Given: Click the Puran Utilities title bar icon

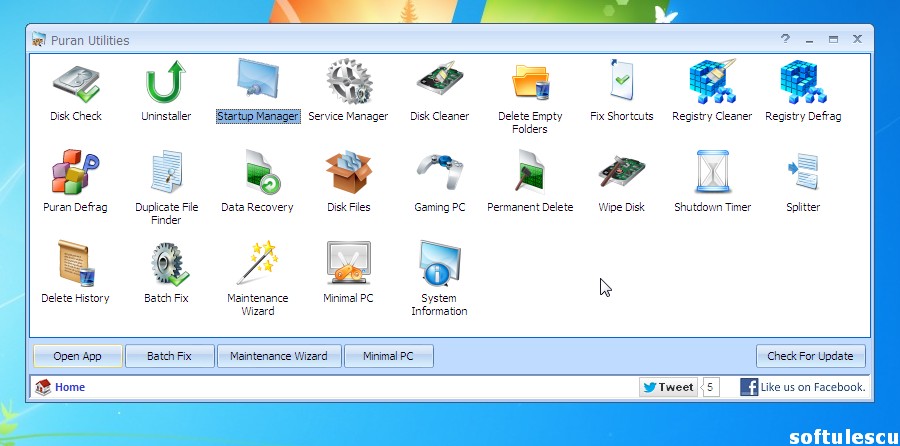Looking at the screenshot, I should coord(38,40).
